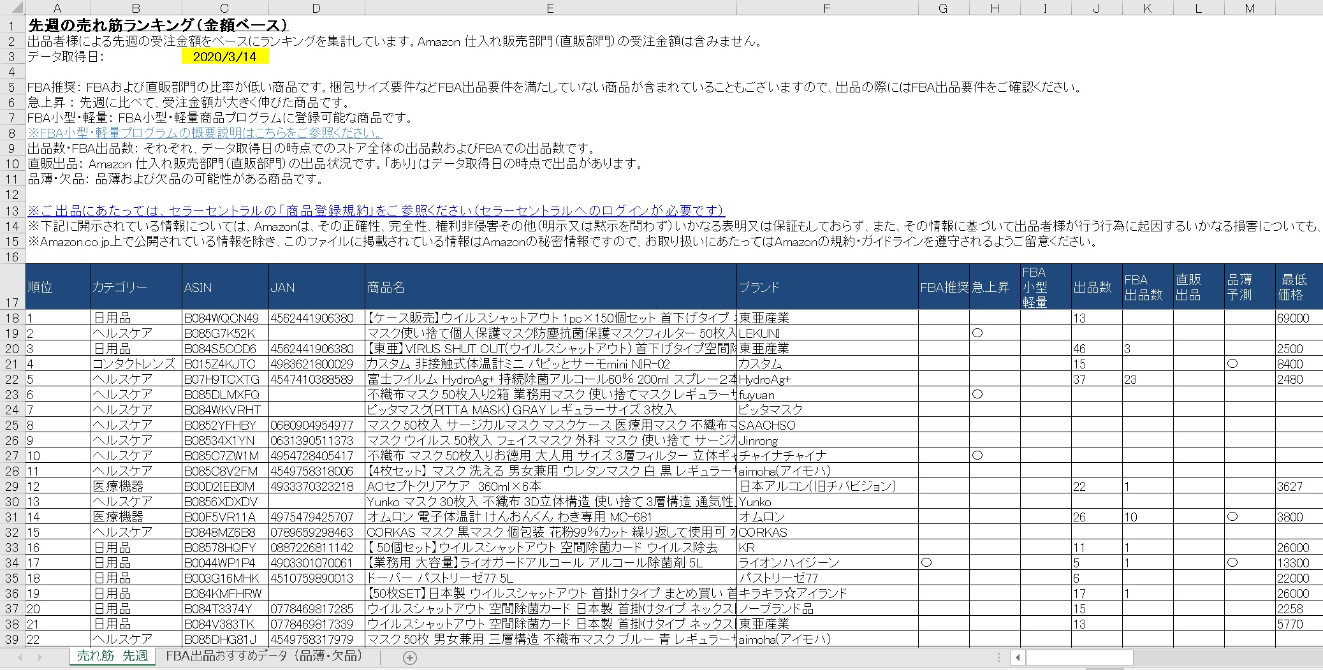Click the 直販出品 header cell
This screenshot has height=670, width=1323.
coord(1198,287)
